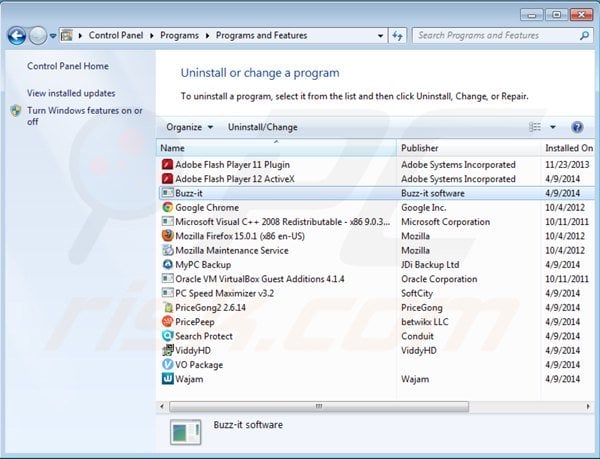Click the MyPC Backup icon

click(x=167, y=264)
